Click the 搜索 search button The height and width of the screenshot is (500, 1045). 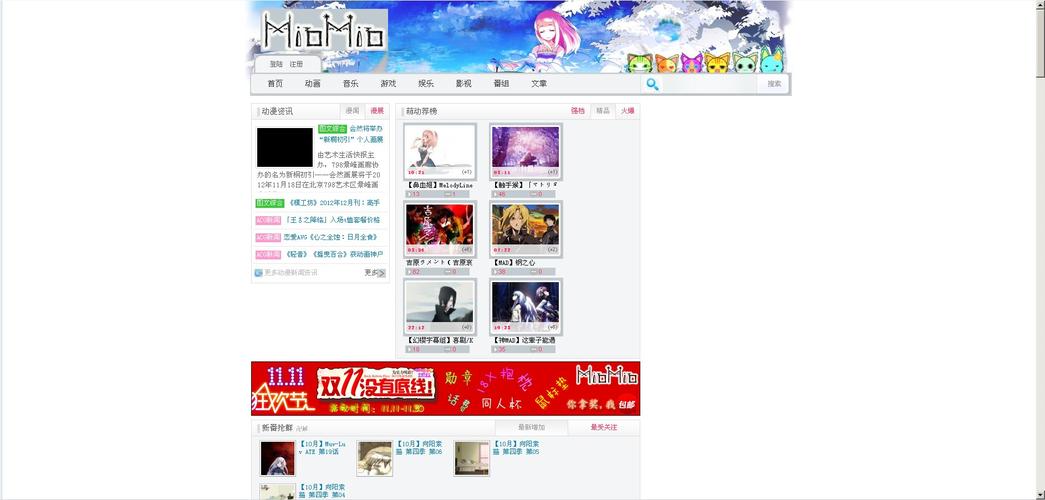click(774, 84)
